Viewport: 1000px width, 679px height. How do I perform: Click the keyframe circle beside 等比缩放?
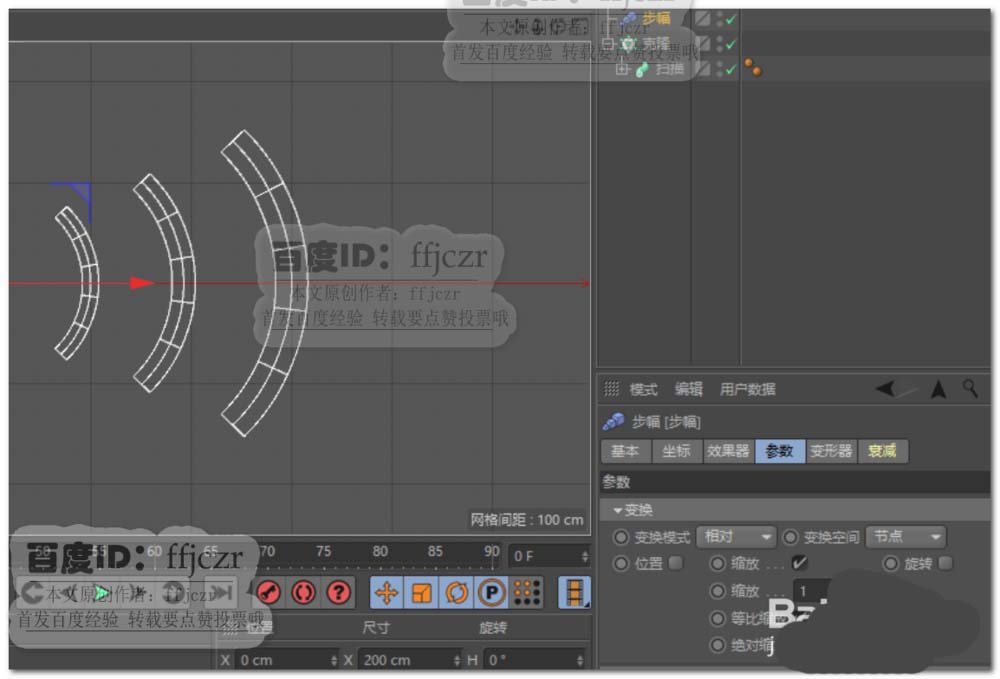click(x=717, y=618)
